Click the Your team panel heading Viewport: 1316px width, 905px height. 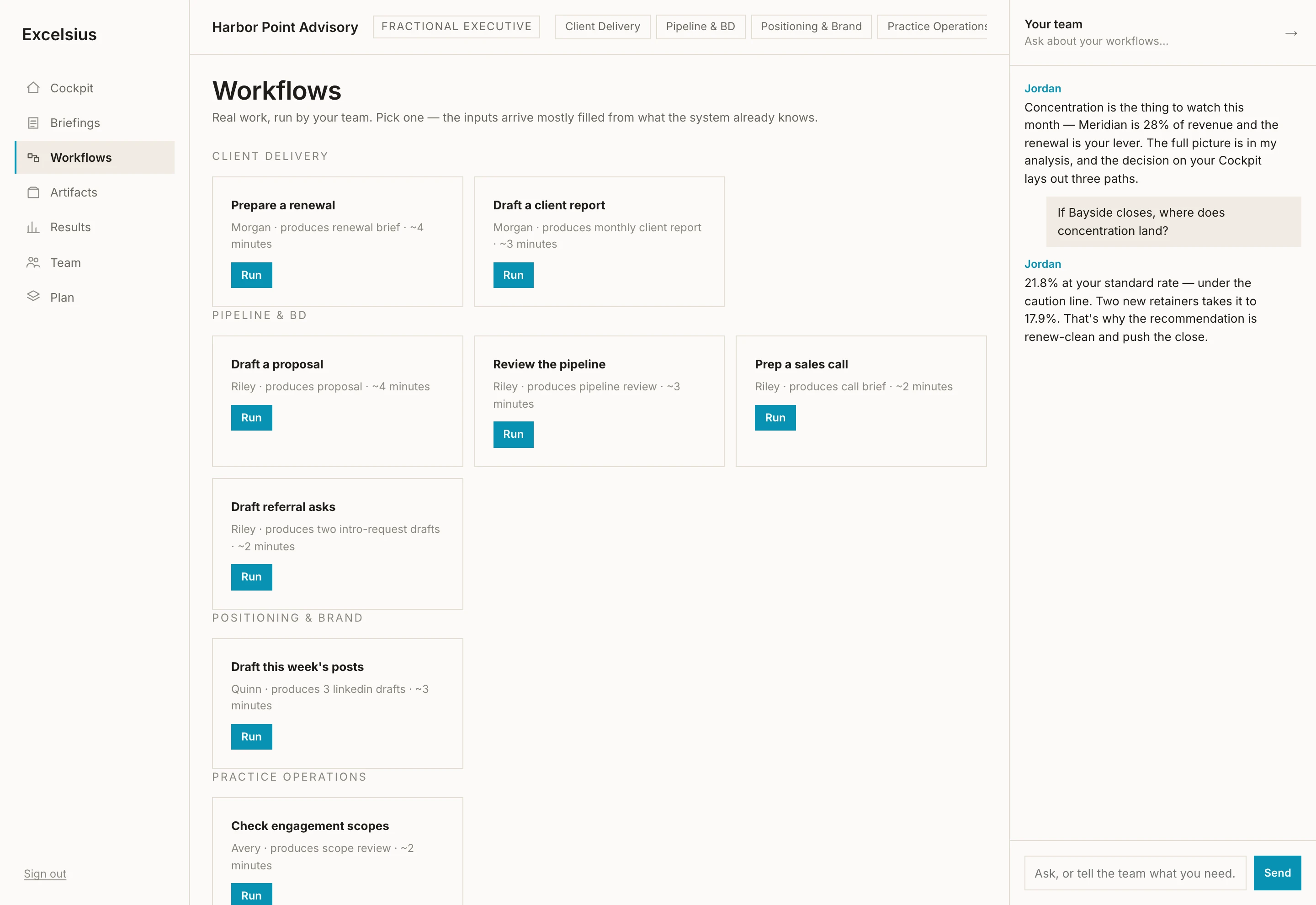coord(1053,24)
